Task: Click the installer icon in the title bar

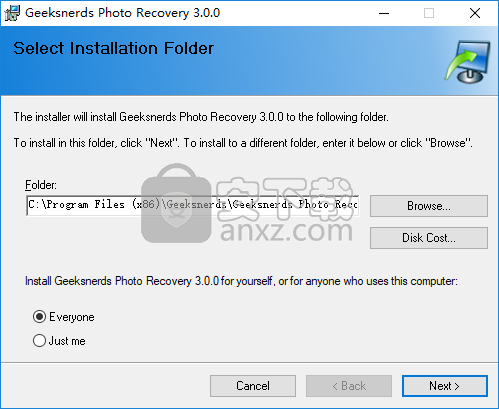Action: pos(12,13)
